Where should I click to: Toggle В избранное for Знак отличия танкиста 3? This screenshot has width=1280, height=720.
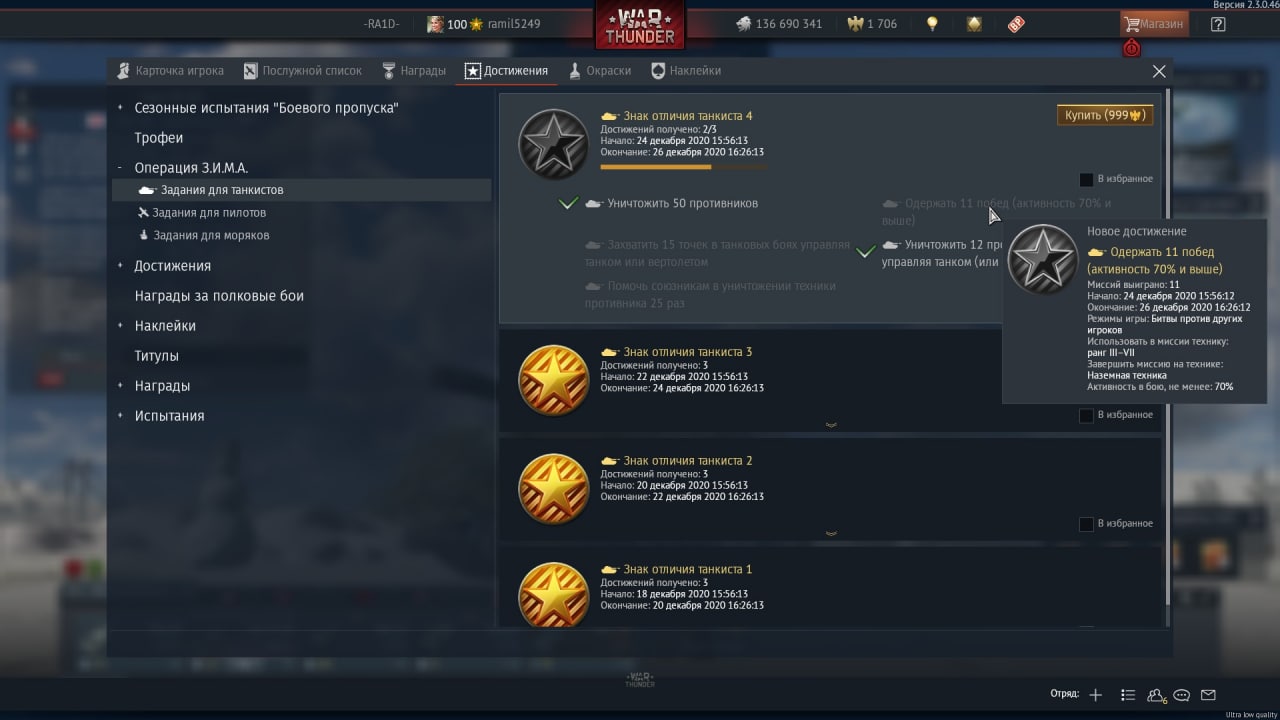[1086, 415]
